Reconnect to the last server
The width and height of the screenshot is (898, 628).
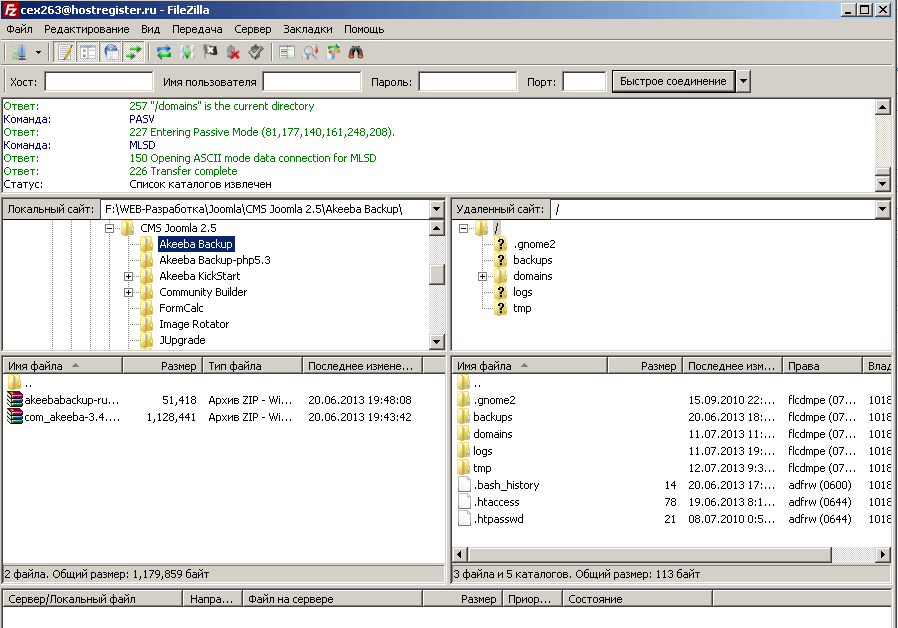256,52
